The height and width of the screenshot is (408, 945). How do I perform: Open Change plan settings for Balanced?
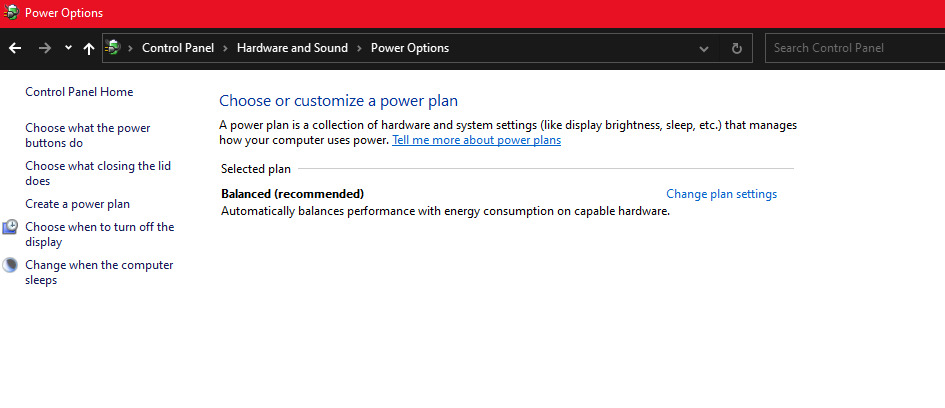[x=721, y=194]
